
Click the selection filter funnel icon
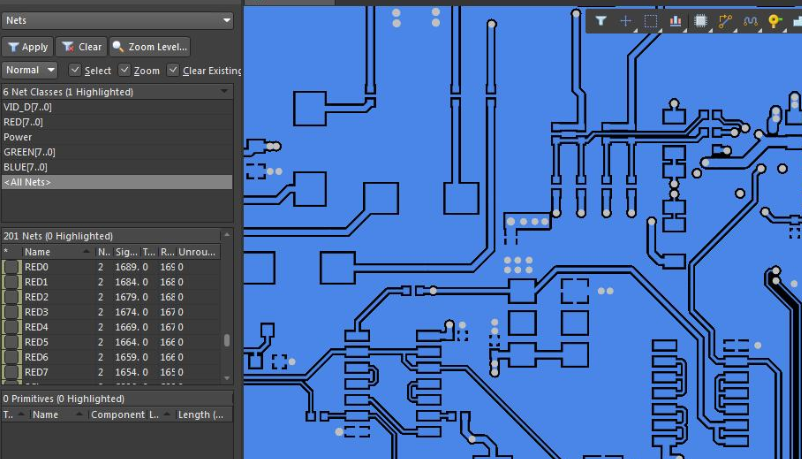601,20
